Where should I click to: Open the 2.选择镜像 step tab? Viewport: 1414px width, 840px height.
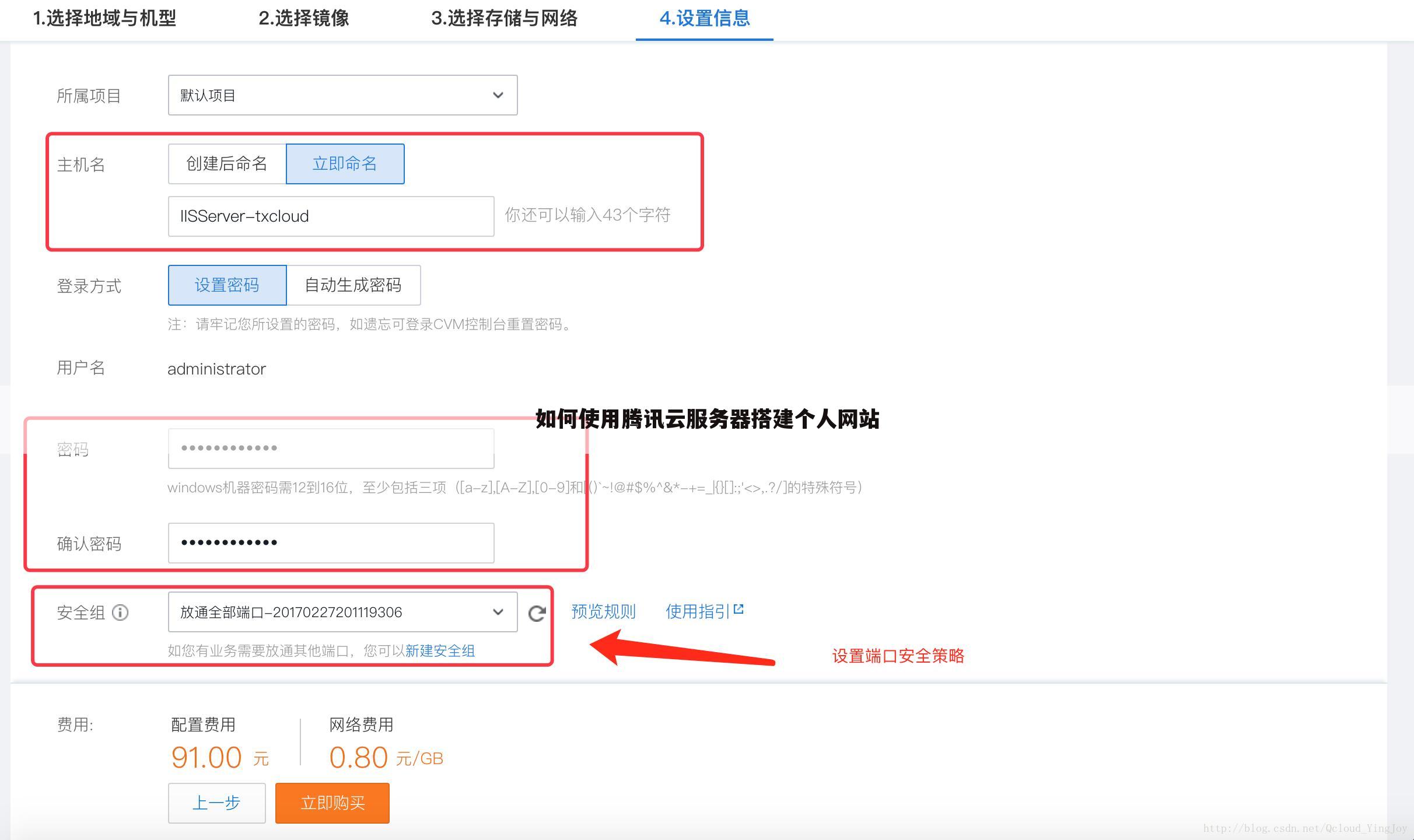[304, 19]
